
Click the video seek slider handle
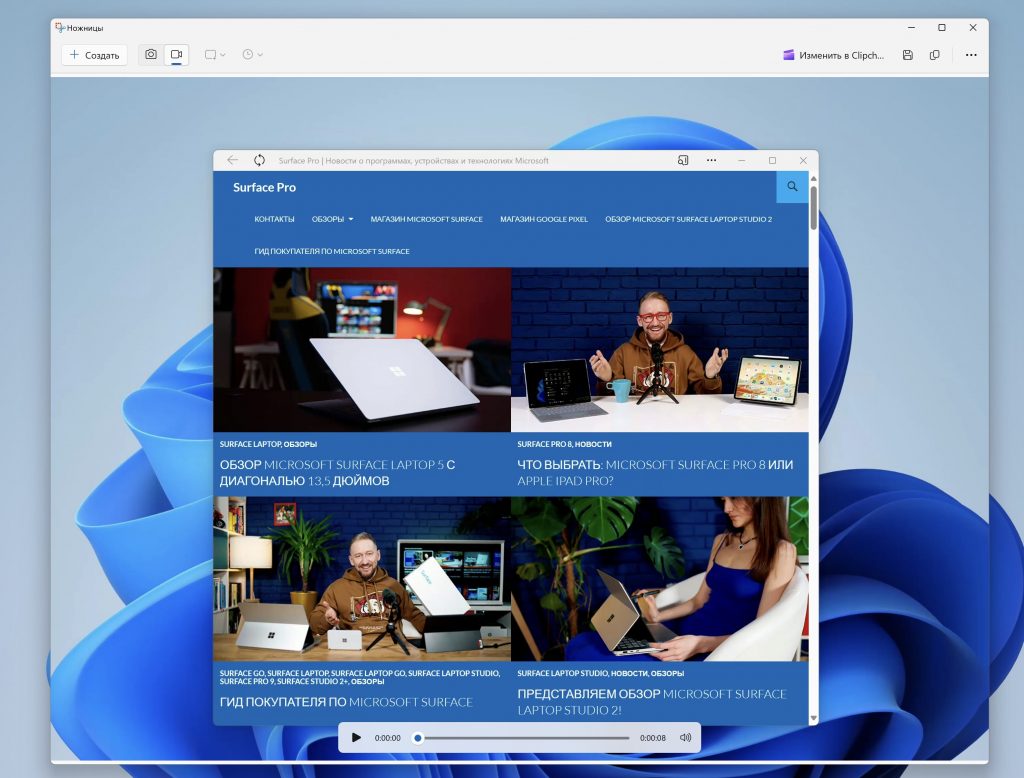pyautogui.click(x=418, y=738)
